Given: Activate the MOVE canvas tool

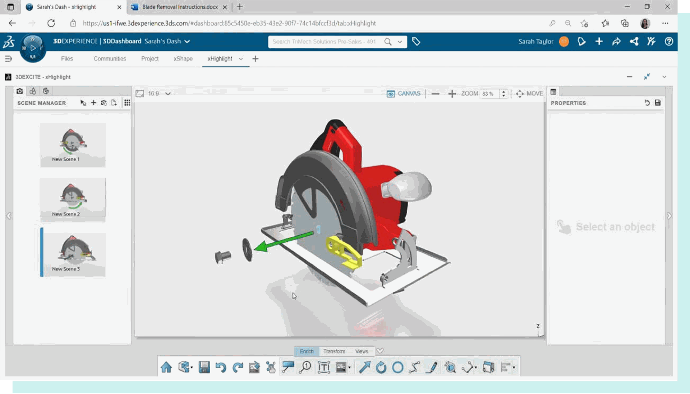Looking at the screenshot, I should (x=529, y=93).
